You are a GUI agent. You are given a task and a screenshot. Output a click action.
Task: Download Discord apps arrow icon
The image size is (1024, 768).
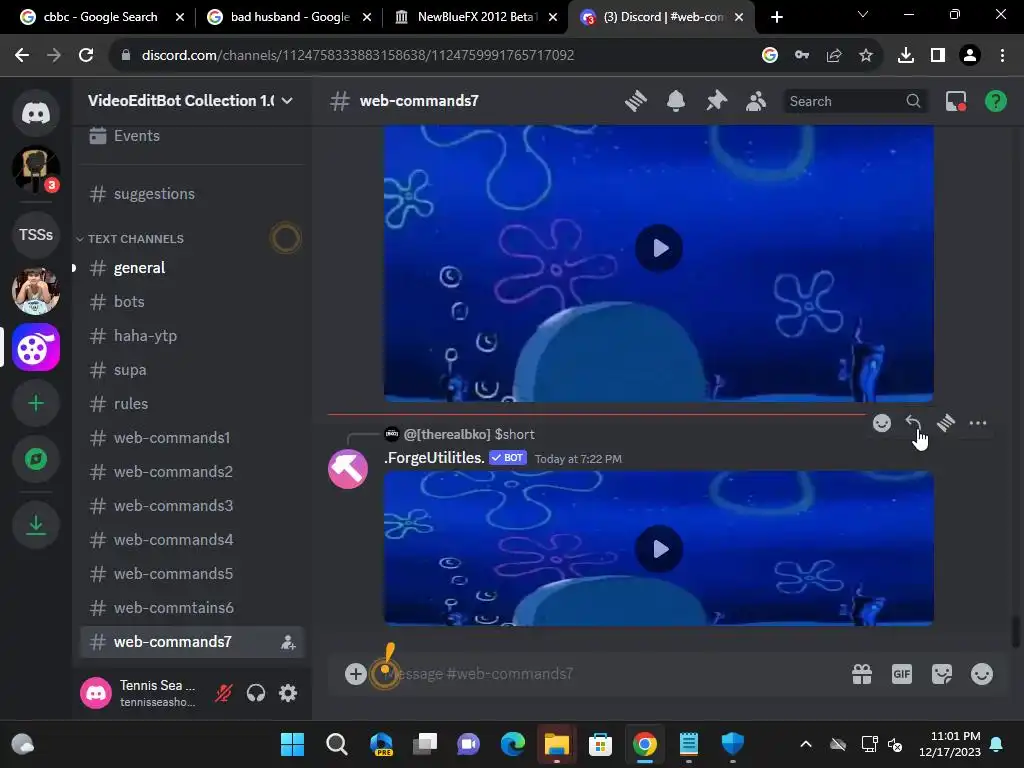[36, 525]
